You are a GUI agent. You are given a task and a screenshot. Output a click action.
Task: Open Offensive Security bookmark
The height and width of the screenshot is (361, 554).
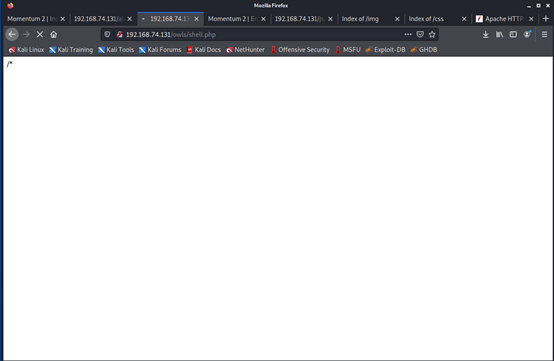pyautogui.click(x=300, y=50)
